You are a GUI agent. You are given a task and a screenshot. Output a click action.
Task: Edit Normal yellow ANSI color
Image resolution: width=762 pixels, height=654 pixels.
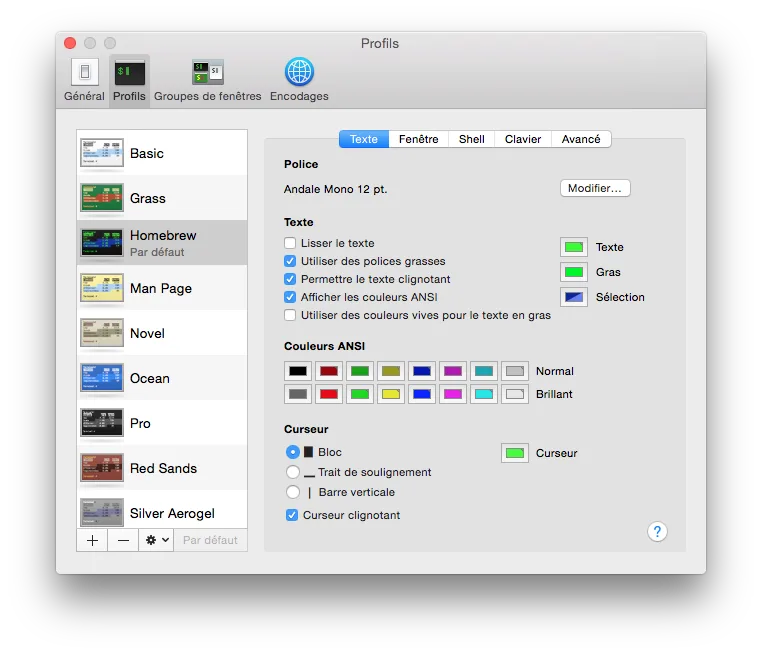coord(391,371)
